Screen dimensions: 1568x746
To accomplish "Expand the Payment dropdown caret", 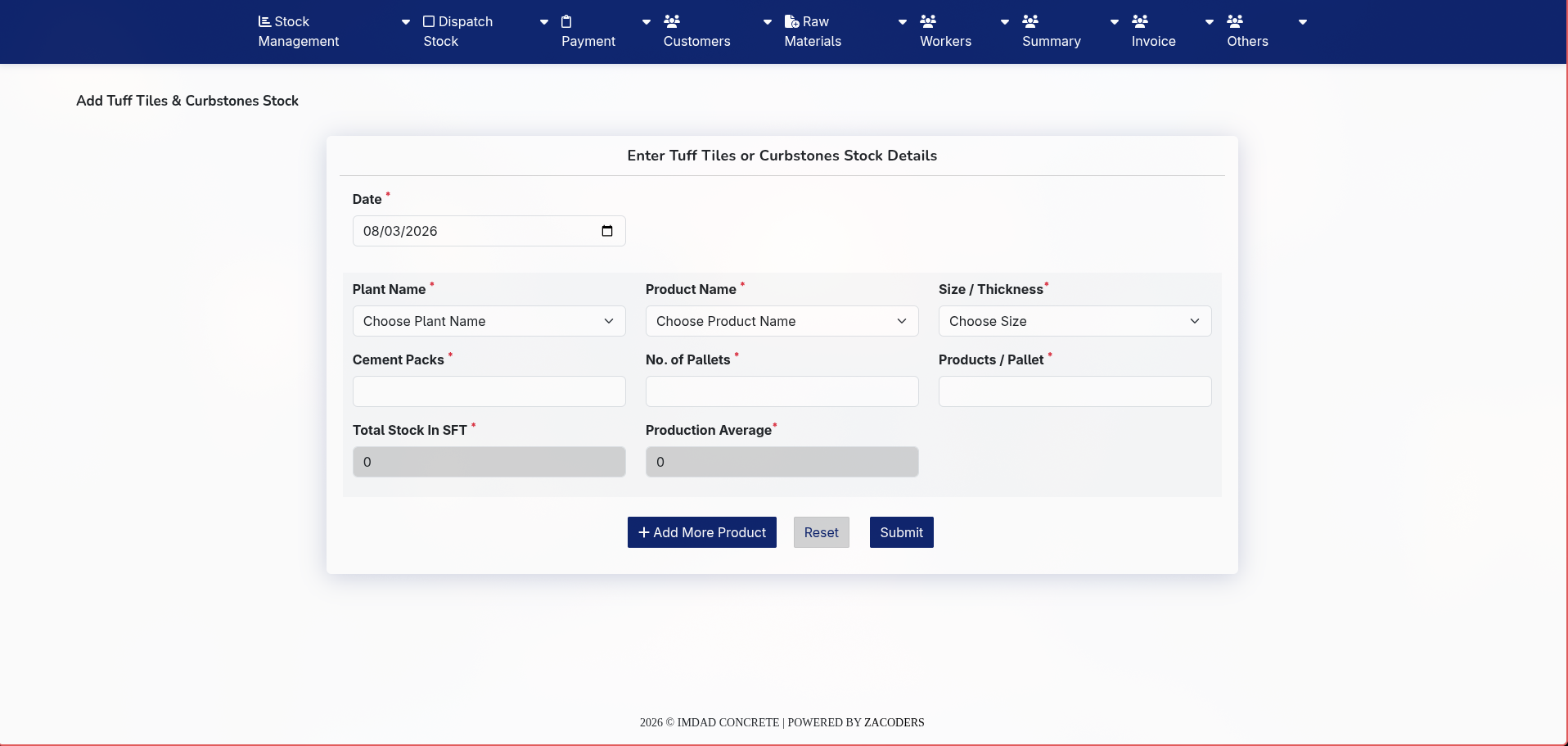I will 647,22.
